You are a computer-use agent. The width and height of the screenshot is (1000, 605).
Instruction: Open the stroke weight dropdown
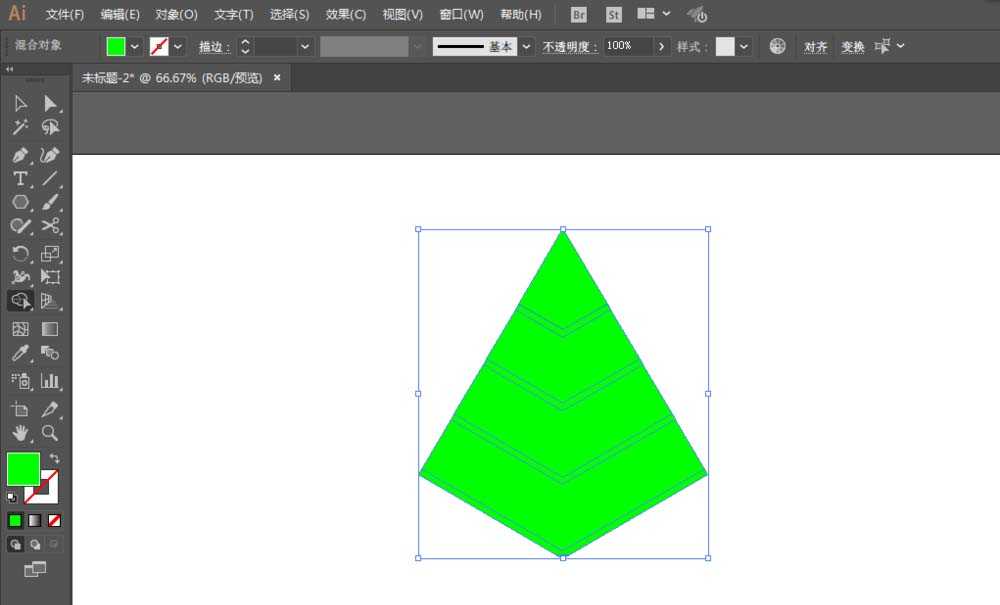(x=305, y=47)
